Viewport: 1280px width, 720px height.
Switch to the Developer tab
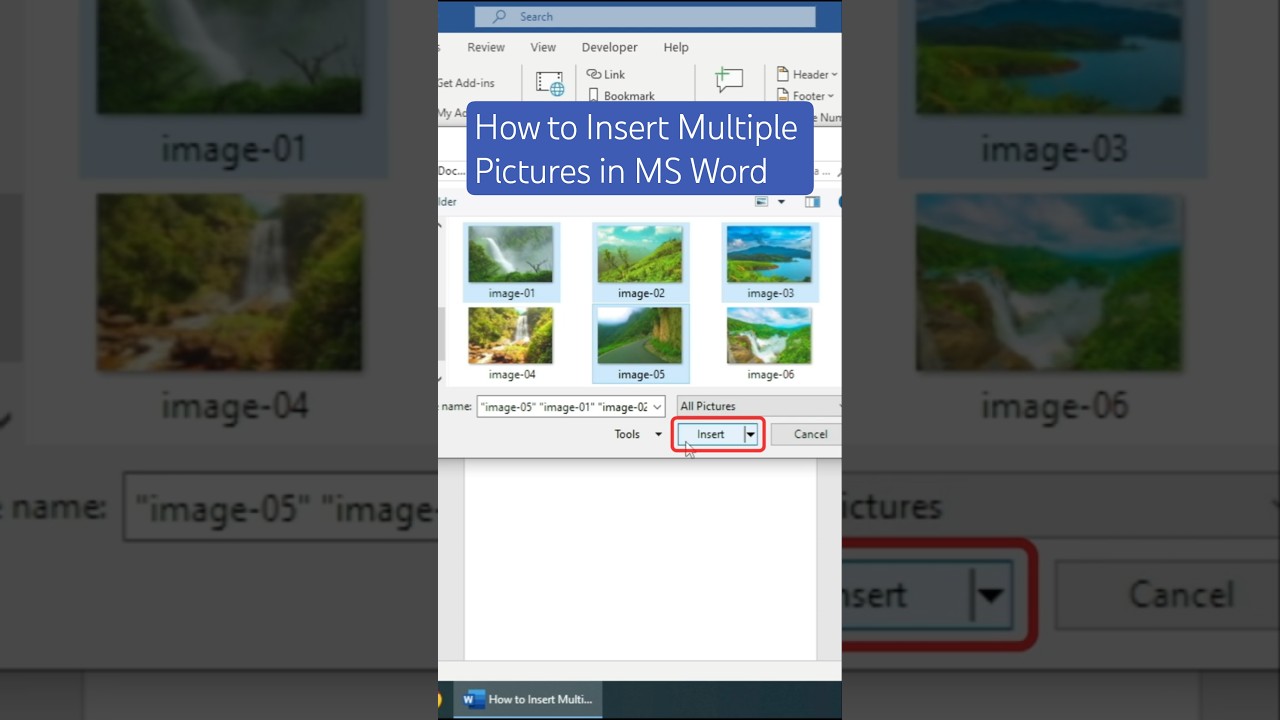point(609,47)
